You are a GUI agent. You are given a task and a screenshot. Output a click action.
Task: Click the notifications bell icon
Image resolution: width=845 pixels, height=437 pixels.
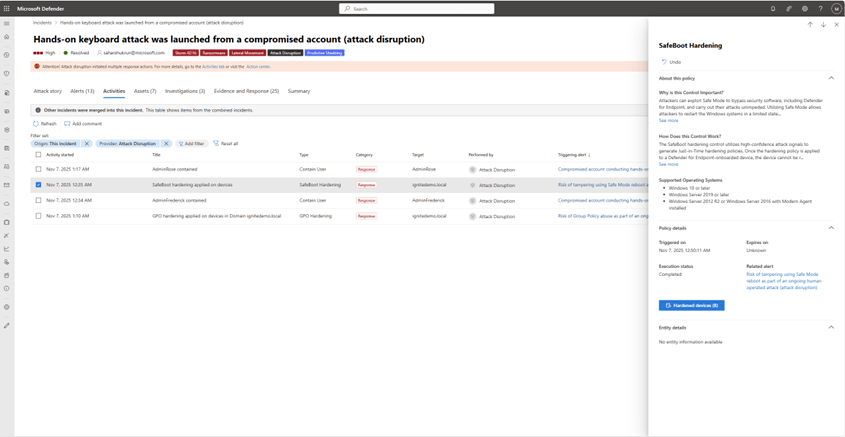coord(773,8)
